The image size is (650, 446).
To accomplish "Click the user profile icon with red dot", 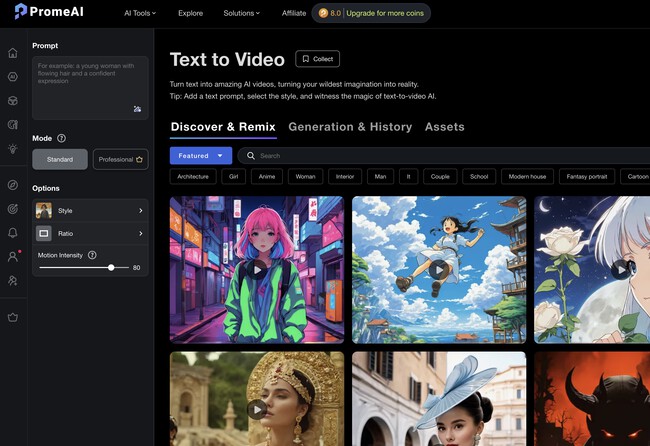I will (x=13, y=257).
